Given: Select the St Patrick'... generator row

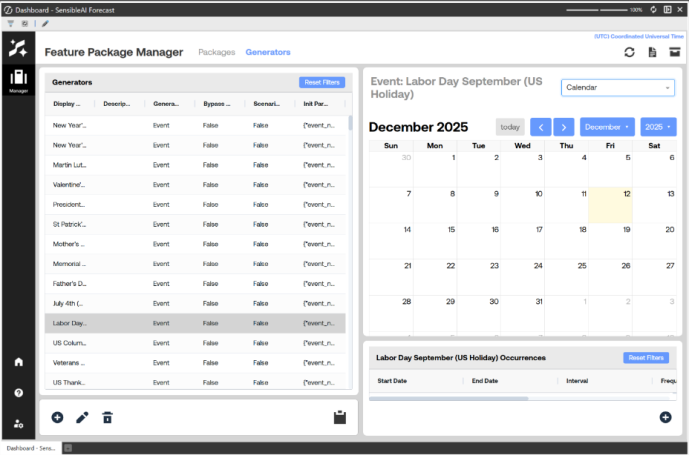Looking at the screenshot, I should (x=195, y=224).
